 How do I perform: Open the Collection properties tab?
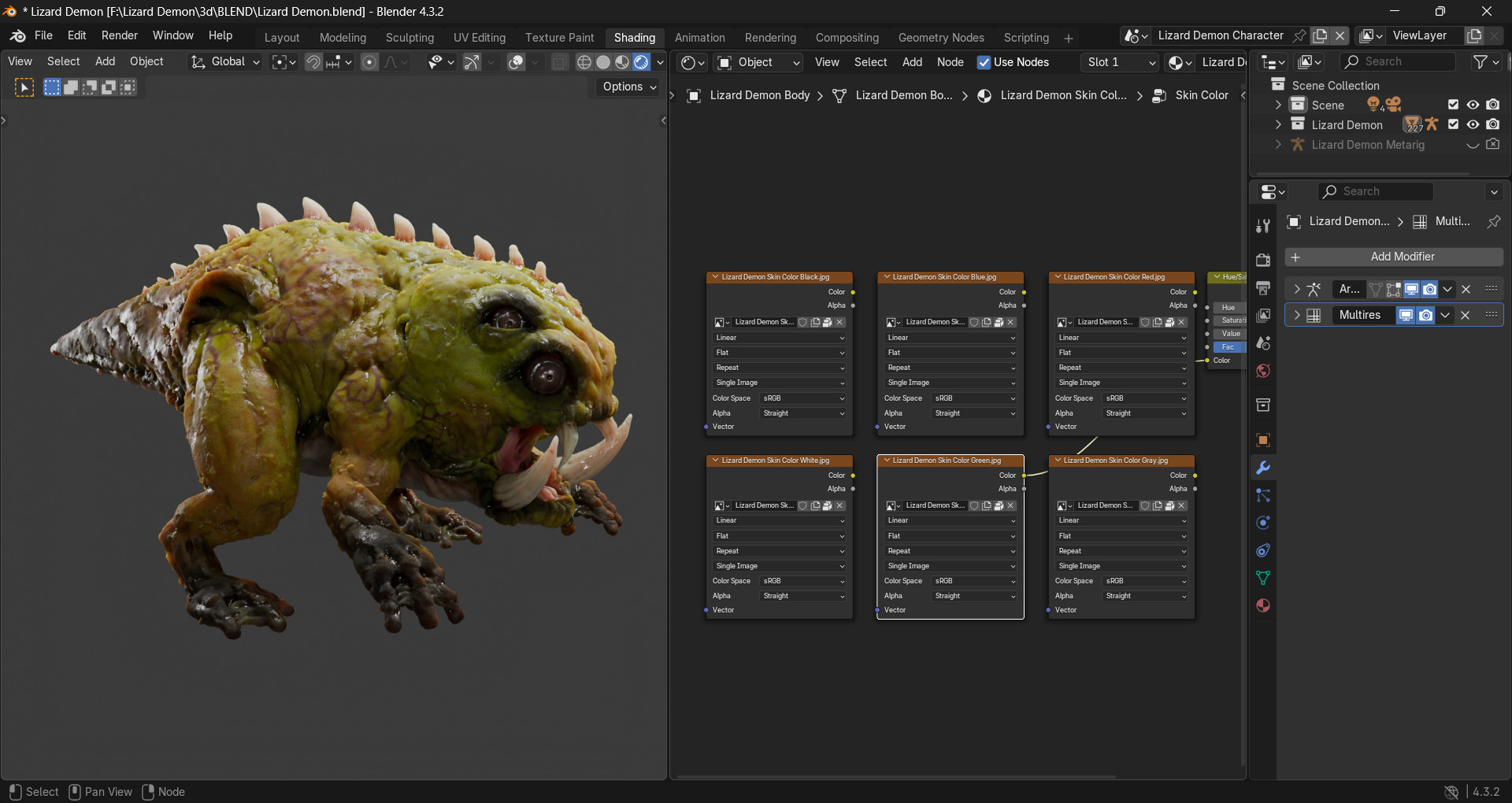click(1263, 405)
